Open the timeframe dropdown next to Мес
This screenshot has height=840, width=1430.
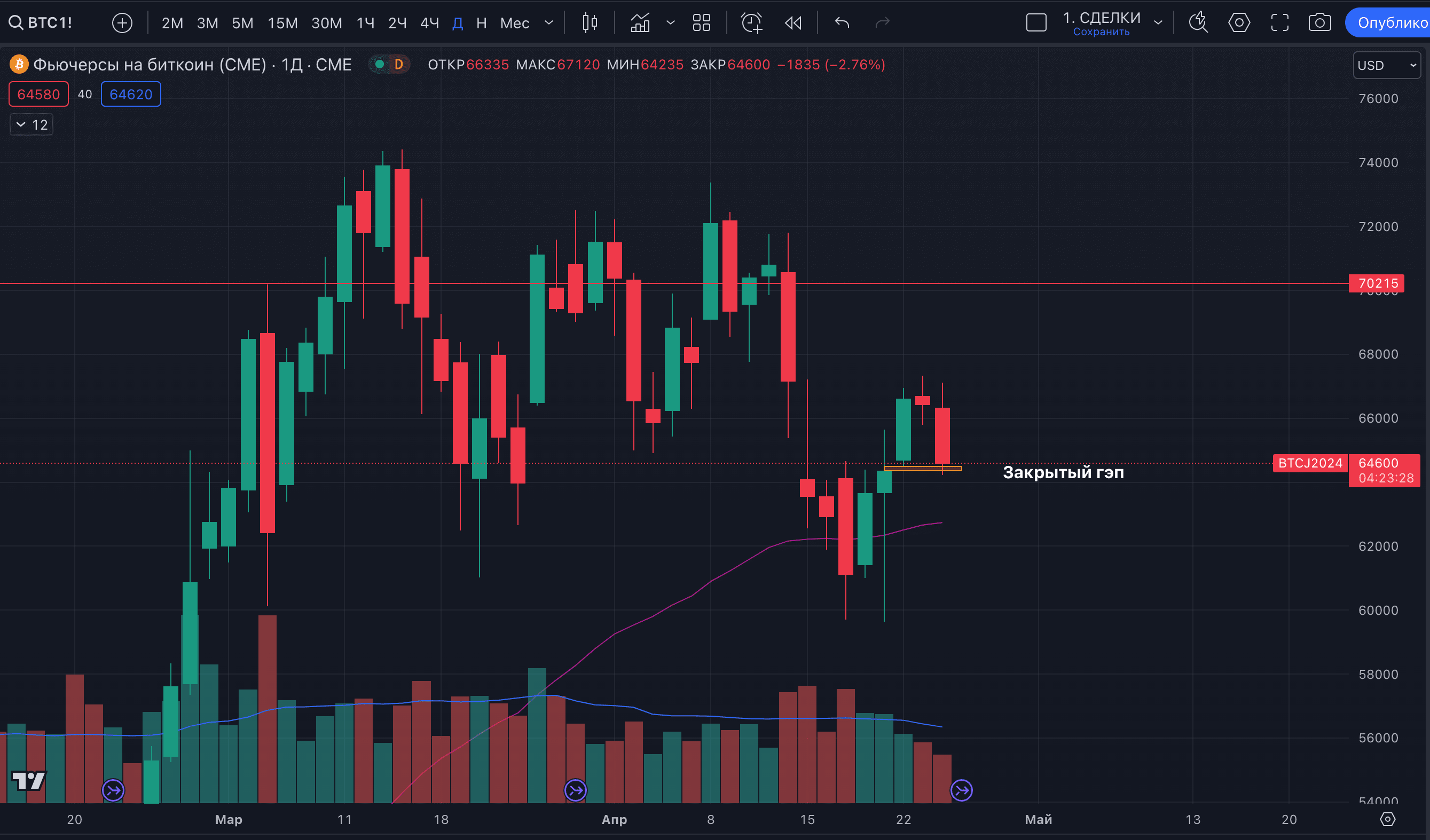548,23
